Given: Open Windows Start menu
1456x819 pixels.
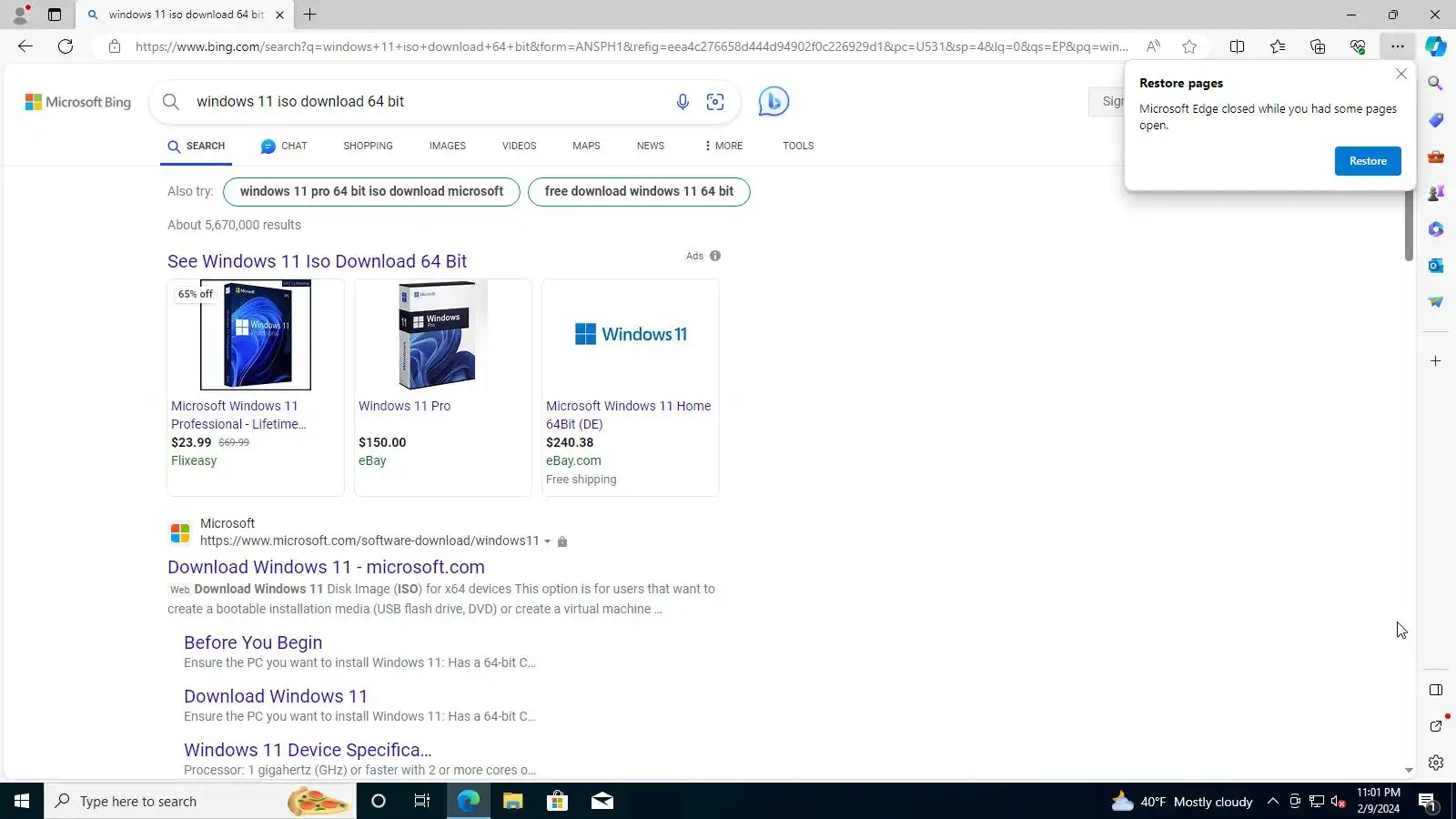Looking at the screenshot, I should pyautogui.click(x=22, y=802).
